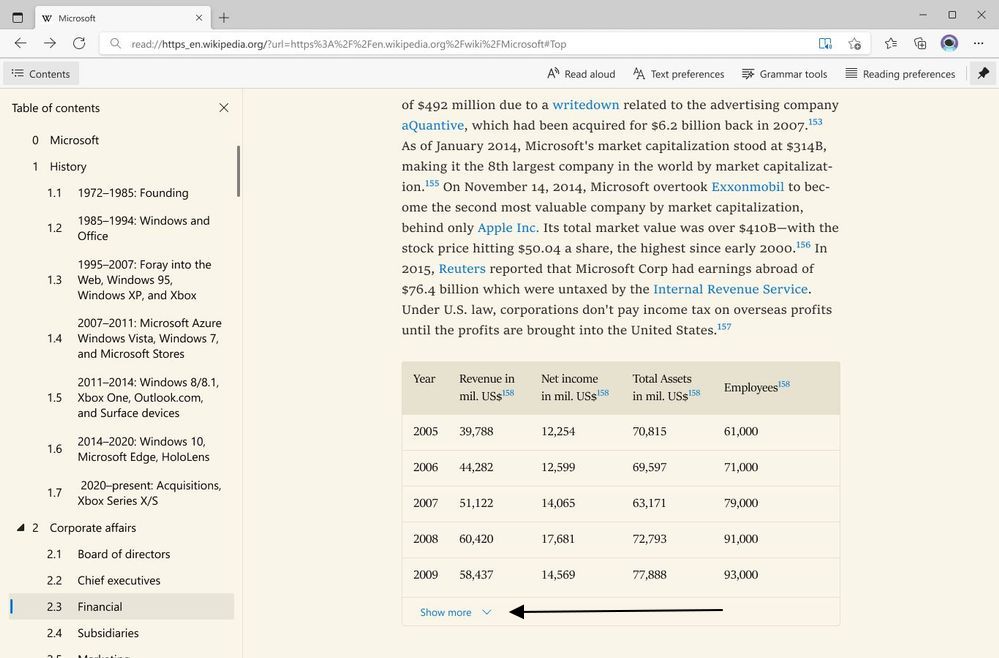The width and height of the screenshot is (999, 658).
Task: Open the Apple Inc. link
Action: tap(508, 227)
